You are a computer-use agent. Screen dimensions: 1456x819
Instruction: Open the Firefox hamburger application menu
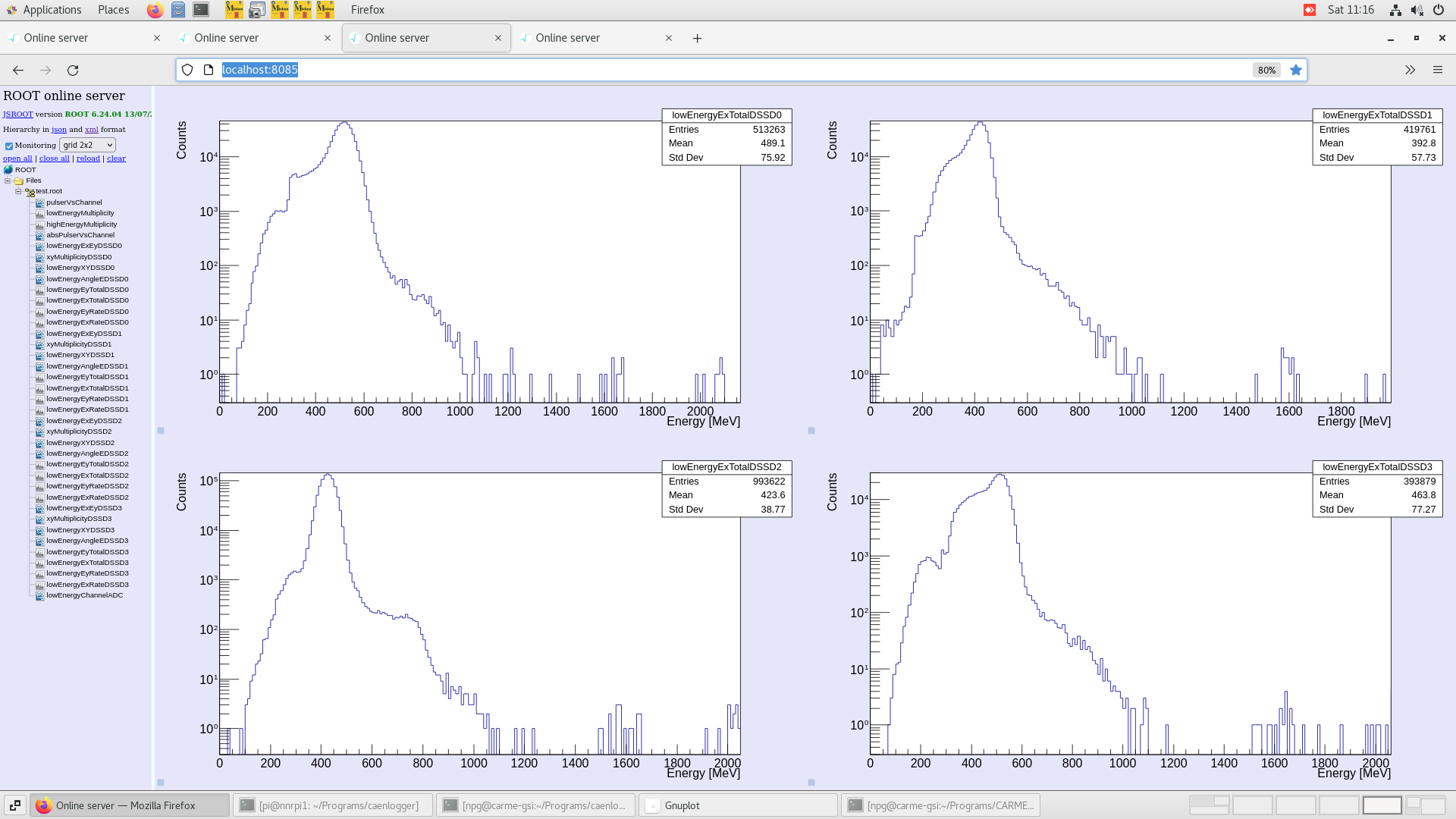(x=1437, y=70)
